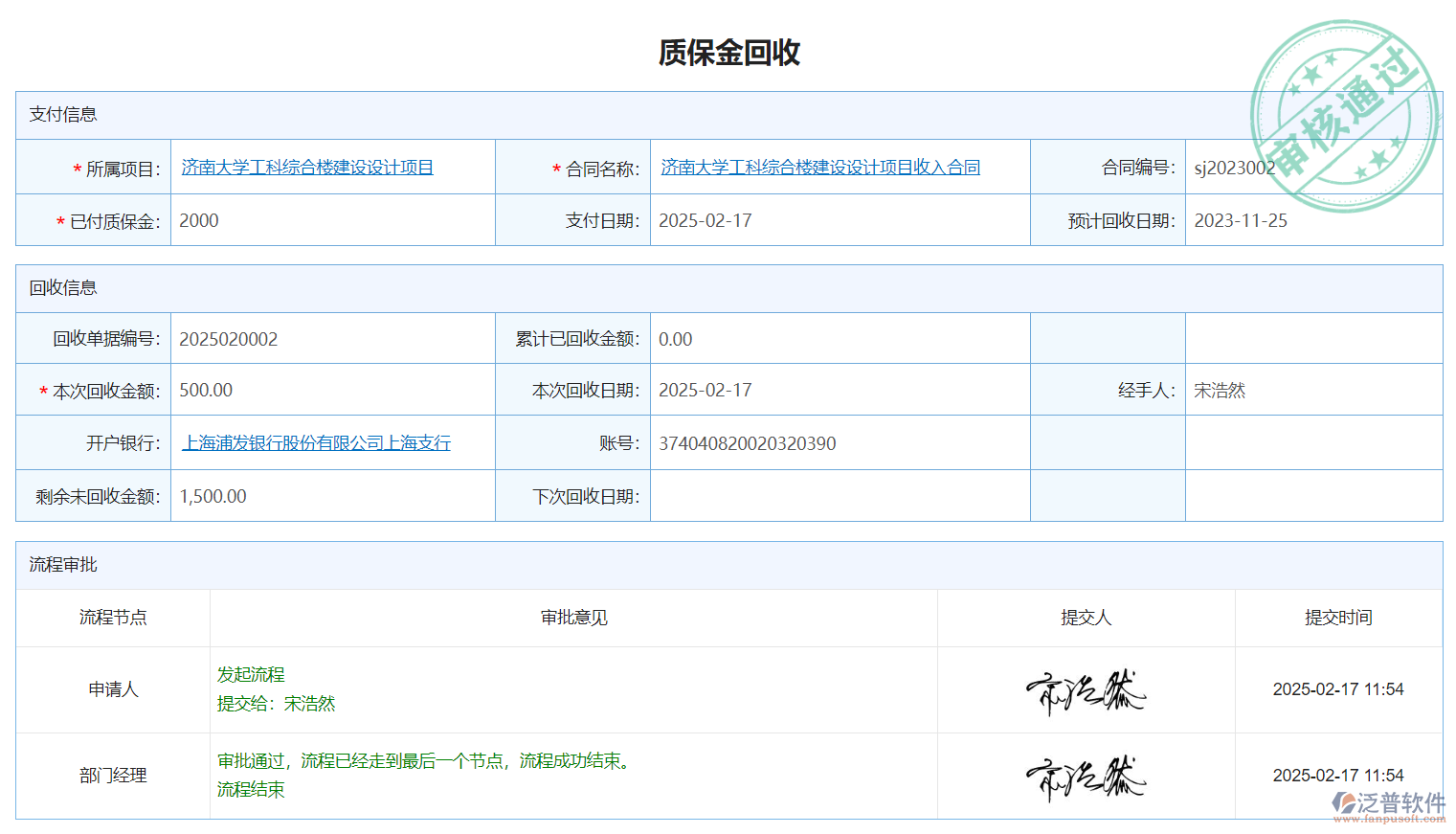Click the empty 下次回收日期 field
Viewport: 1456px width, 834px height.
point(839,496)
